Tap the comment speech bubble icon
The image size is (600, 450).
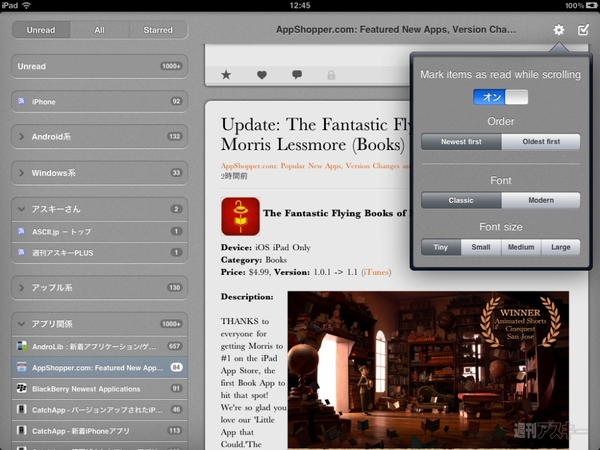[x=297, y=75]
